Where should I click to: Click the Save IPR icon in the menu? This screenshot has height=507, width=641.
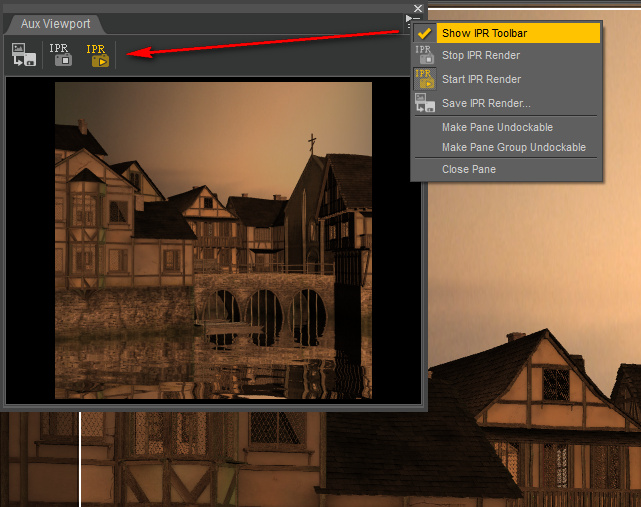425,103
